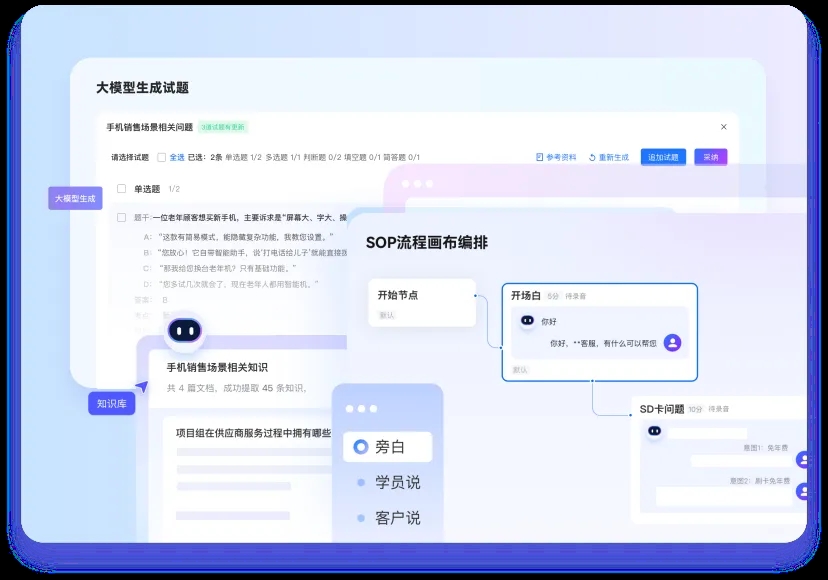
Task: Click the 参考资料 document icon
Action: coord(540,157)
